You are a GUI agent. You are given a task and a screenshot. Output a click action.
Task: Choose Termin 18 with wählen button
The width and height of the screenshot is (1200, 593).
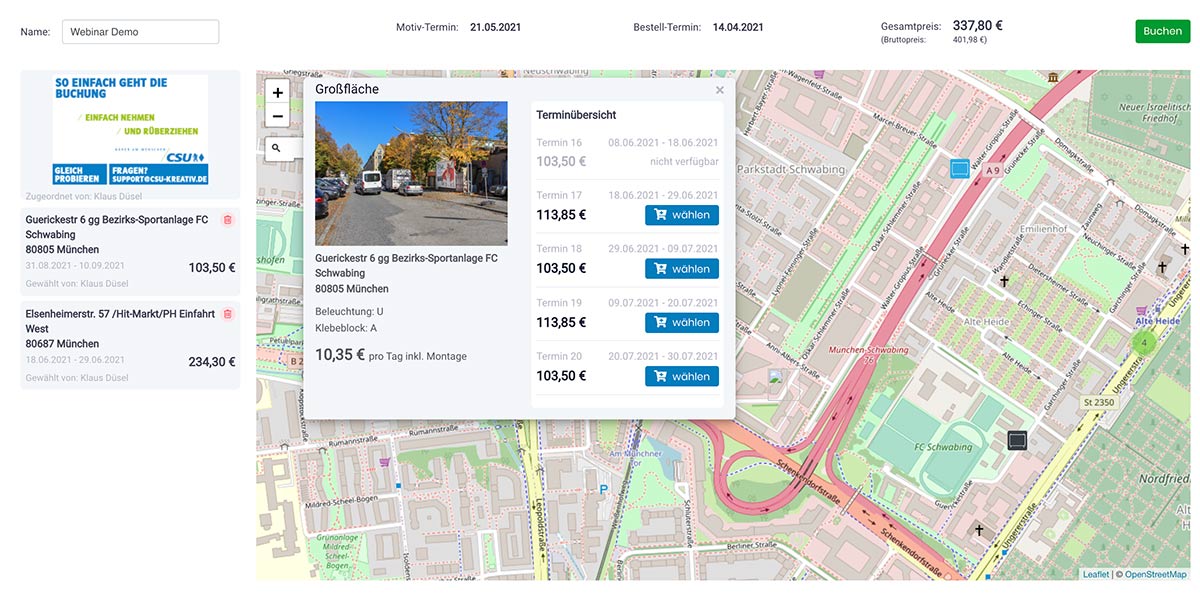[x=681, y=269]
